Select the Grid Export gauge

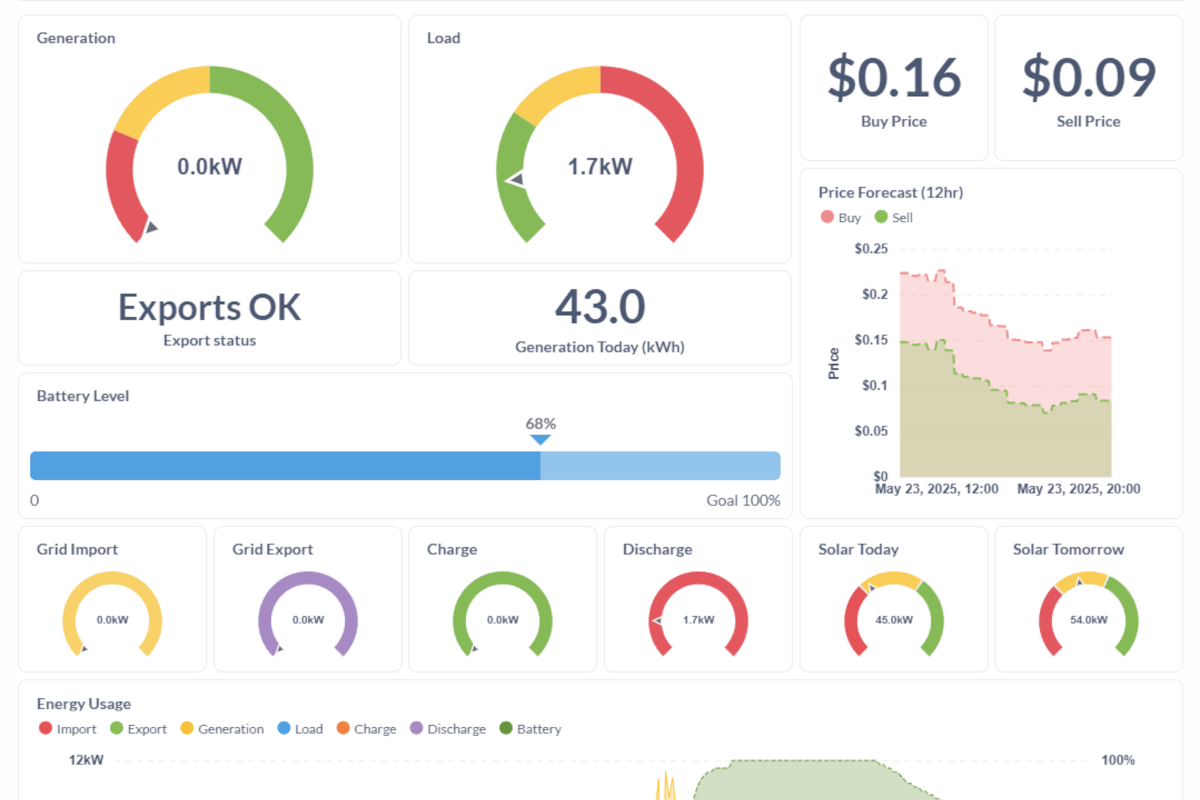click(307, 615)
